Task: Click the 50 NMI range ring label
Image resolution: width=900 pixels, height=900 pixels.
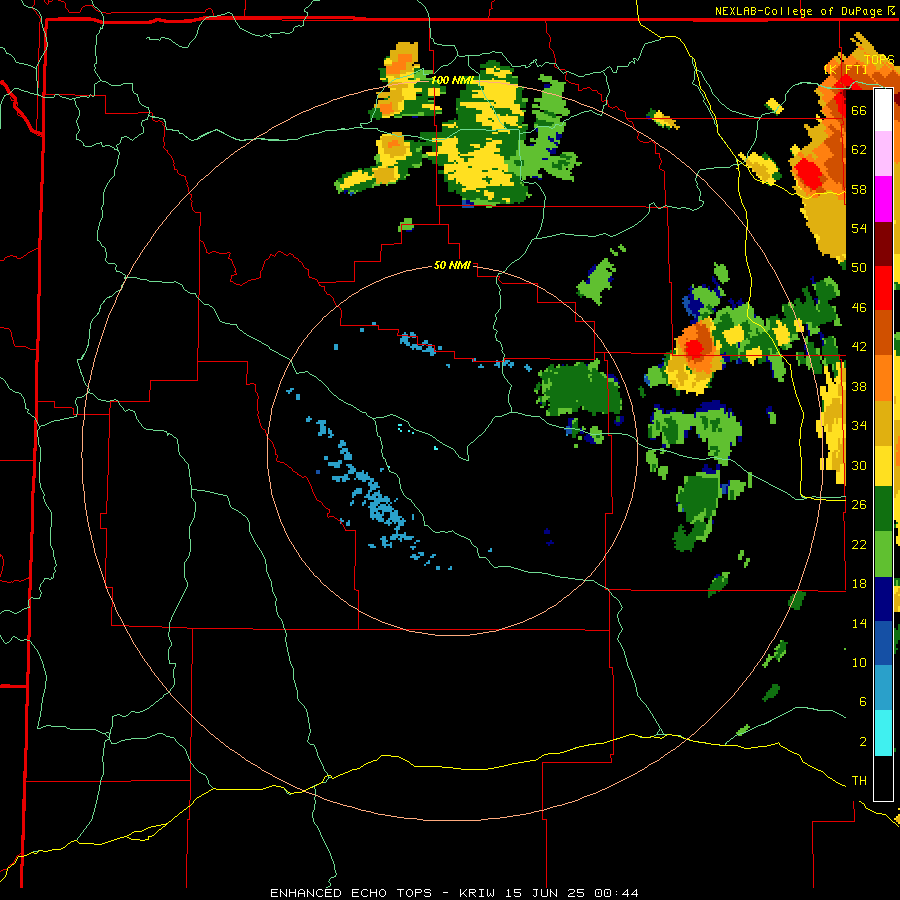Action: pos(452,265)
